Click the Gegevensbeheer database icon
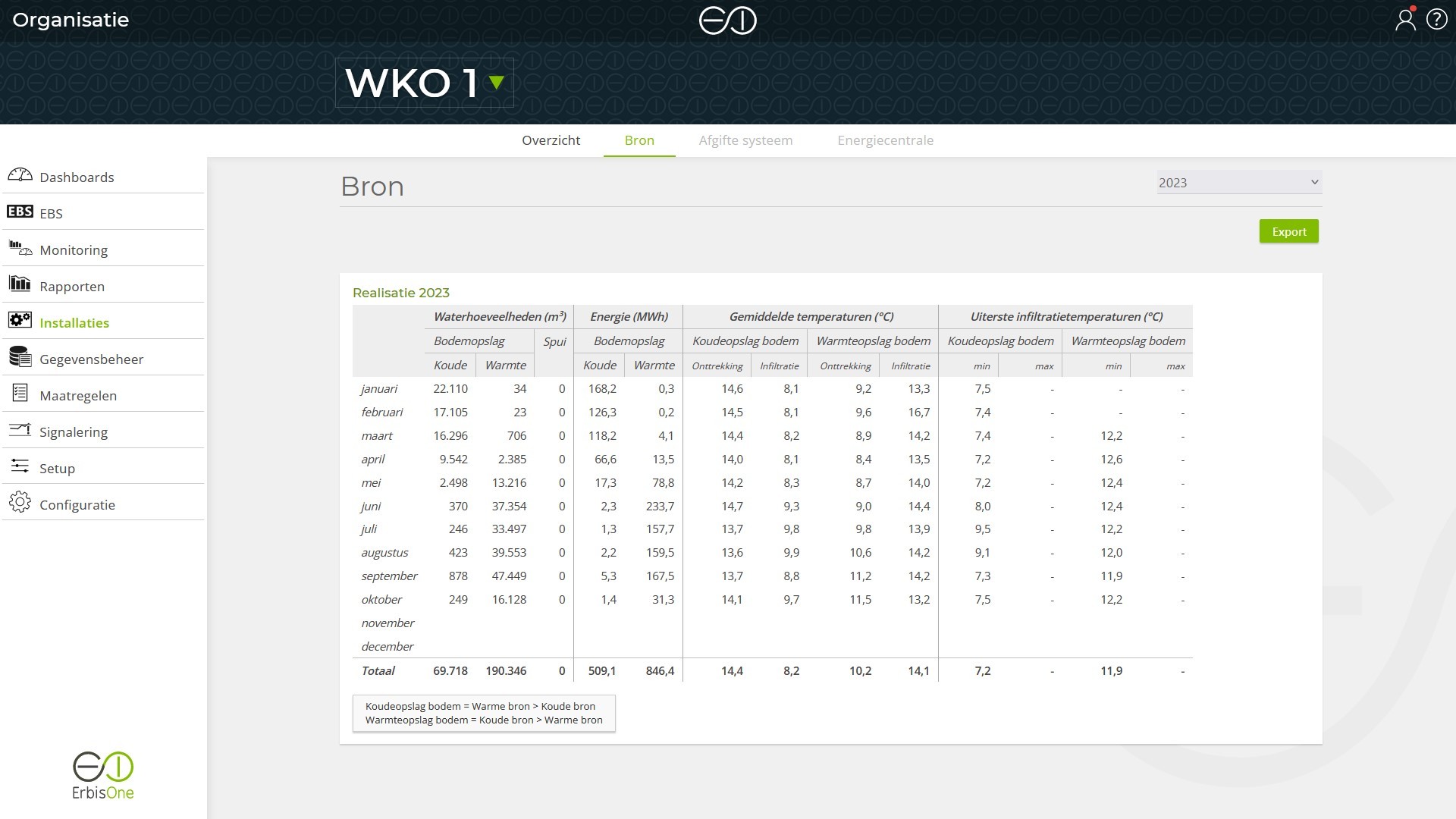This screenshot has height=819, width=1456. [x=20, y=356]
